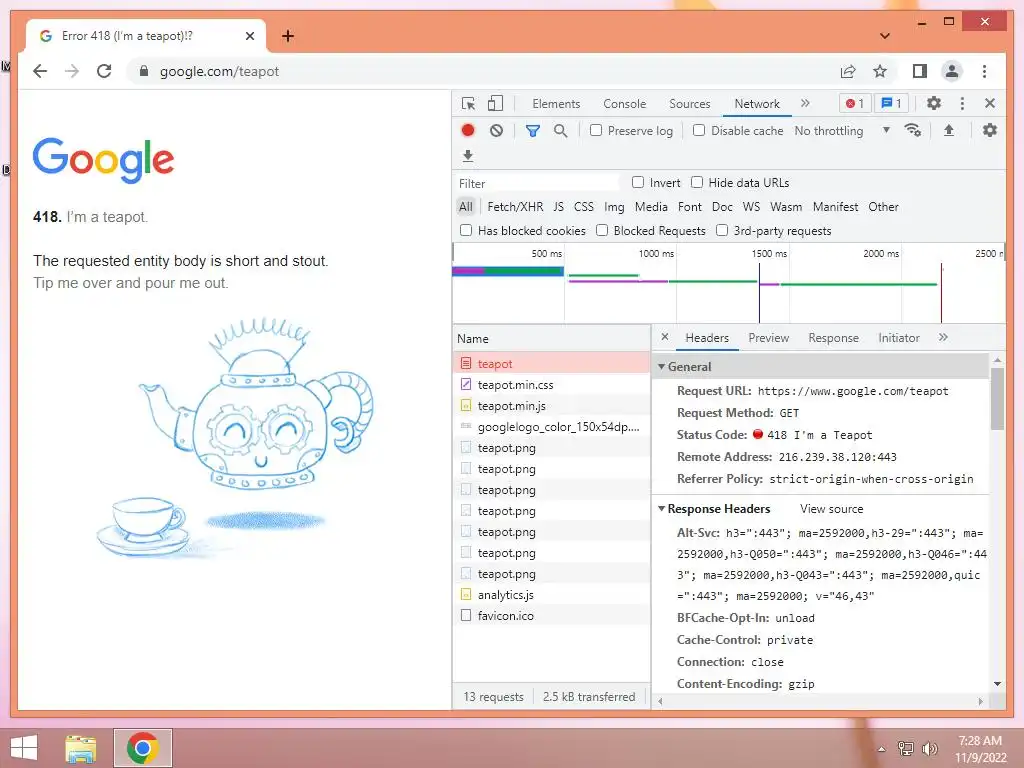Click the volume tray icon

[x=929, y=748]
